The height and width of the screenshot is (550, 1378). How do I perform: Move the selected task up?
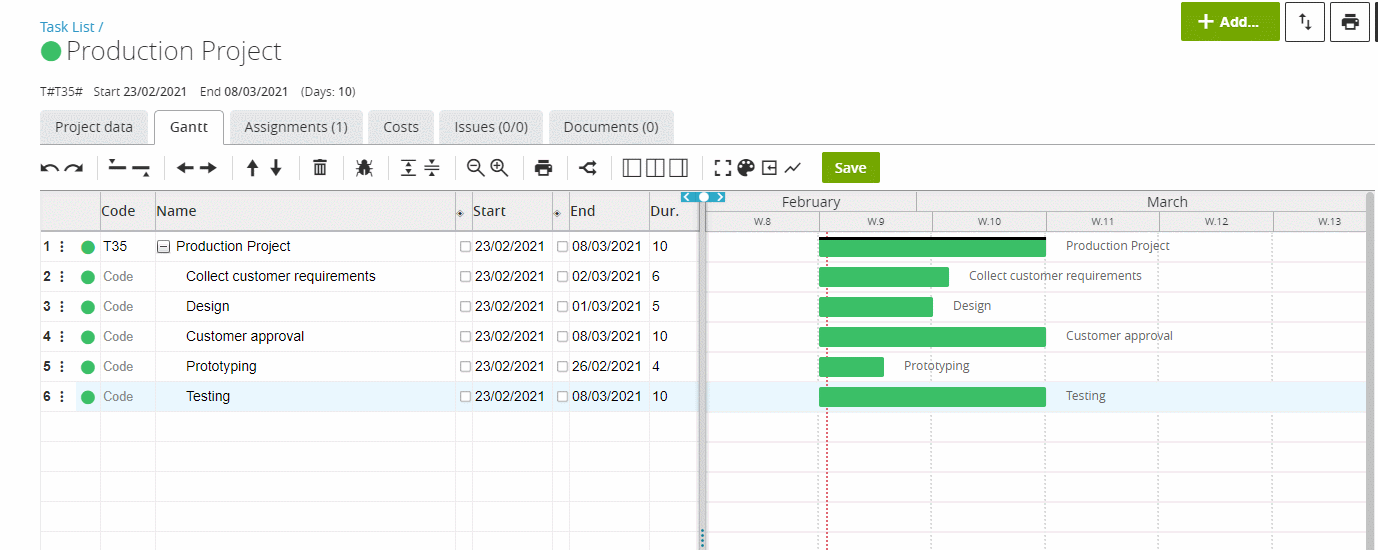pos(253,168)
